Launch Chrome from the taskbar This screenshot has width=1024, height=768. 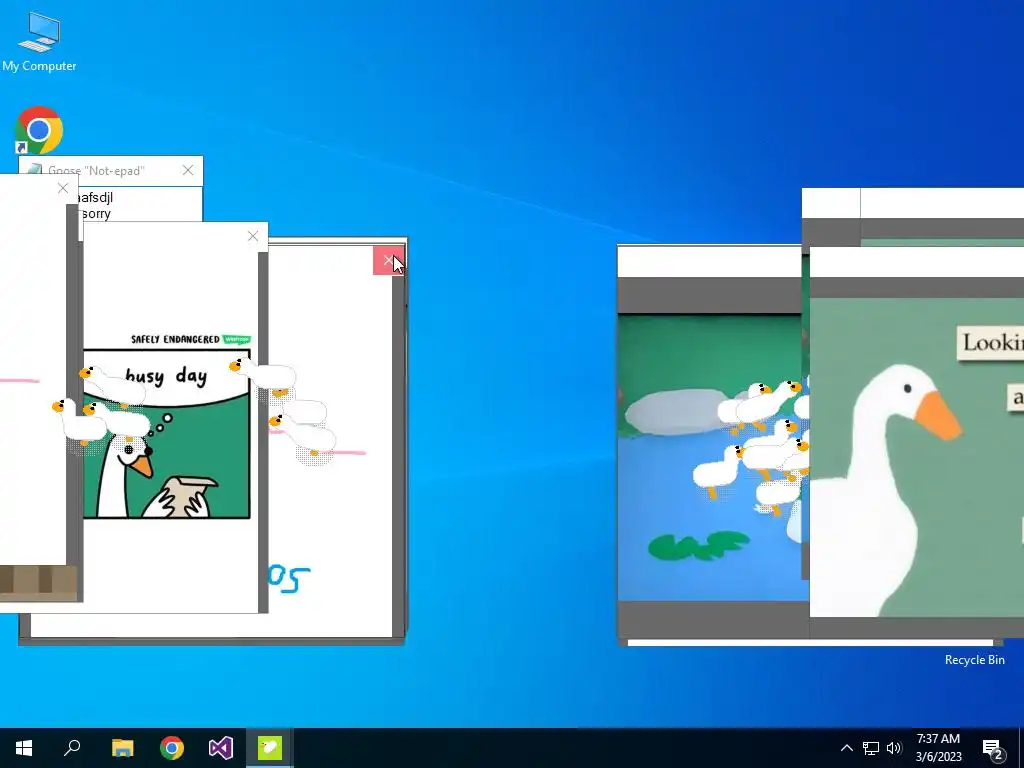pos(172,748)
